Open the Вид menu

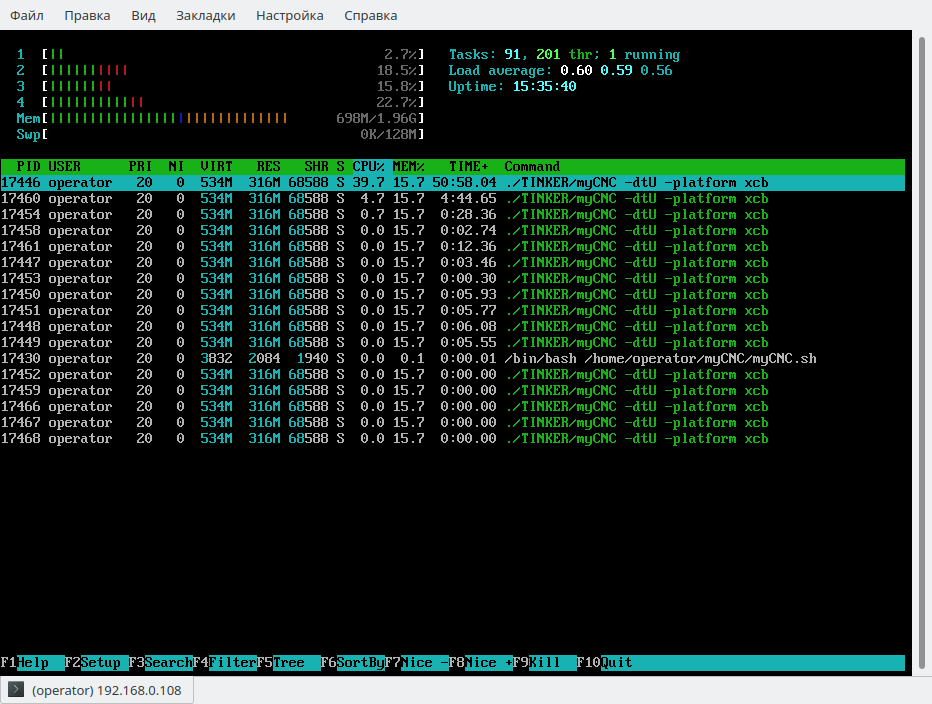[x=143, y=15]
